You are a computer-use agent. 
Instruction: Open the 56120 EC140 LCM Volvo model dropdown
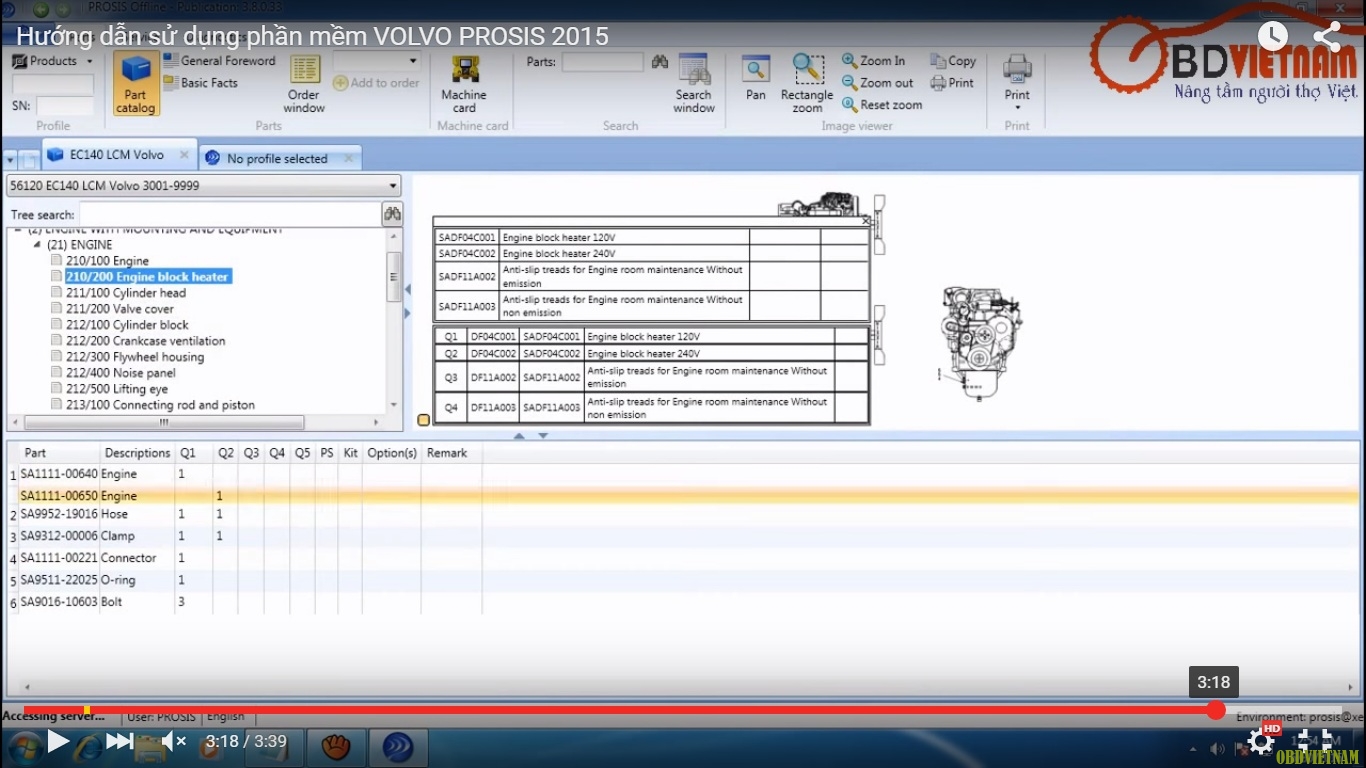click(x=203, y=186)
